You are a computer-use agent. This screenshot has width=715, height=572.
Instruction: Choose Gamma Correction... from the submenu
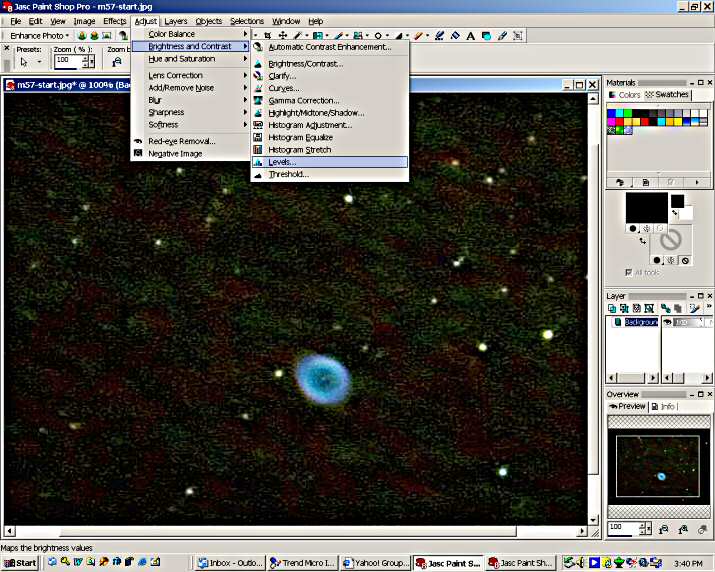330,100
